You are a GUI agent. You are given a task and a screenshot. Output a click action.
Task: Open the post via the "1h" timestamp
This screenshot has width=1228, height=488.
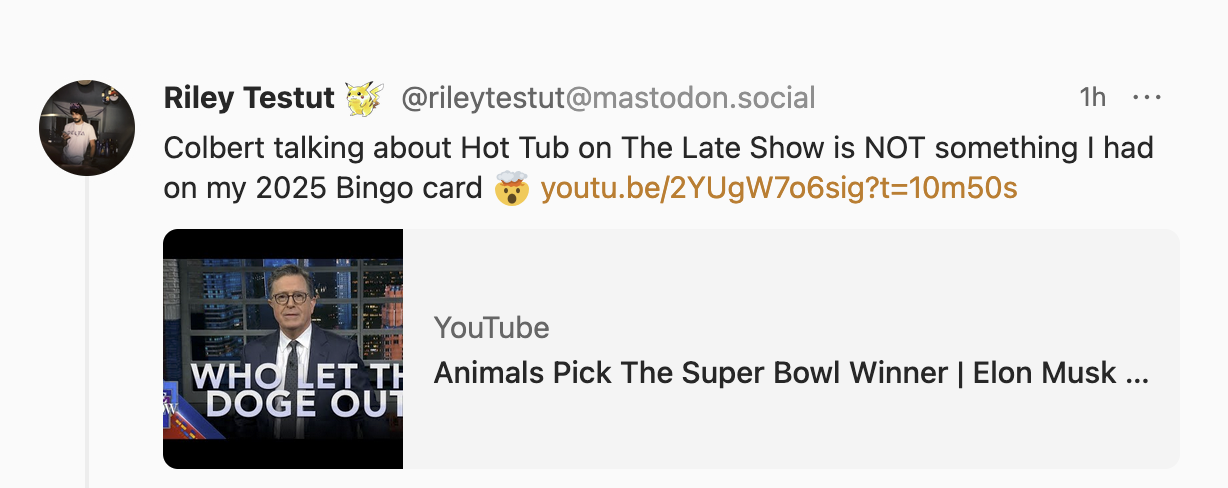point(1092,98)
